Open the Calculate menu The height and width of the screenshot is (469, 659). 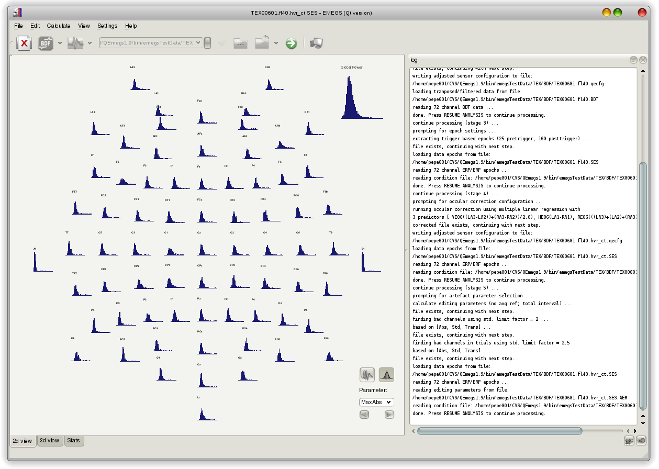tap(57, 25)
